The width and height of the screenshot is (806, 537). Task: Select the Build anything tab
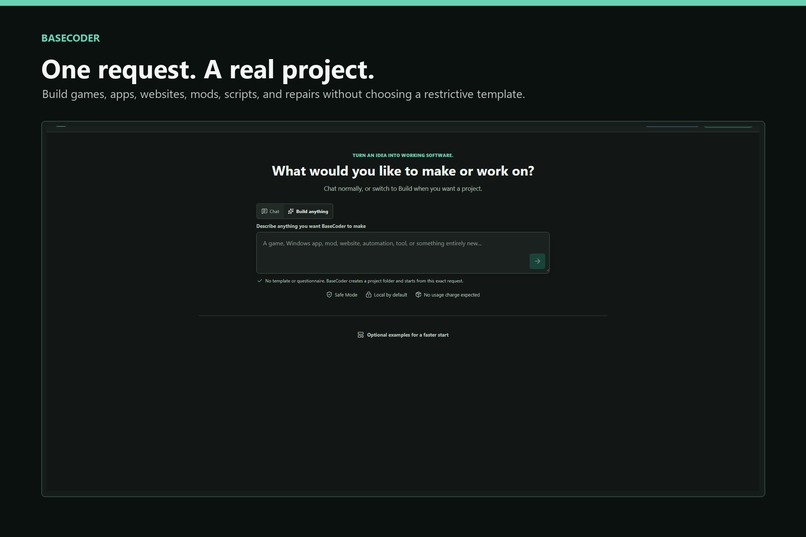tap(308, 211)
